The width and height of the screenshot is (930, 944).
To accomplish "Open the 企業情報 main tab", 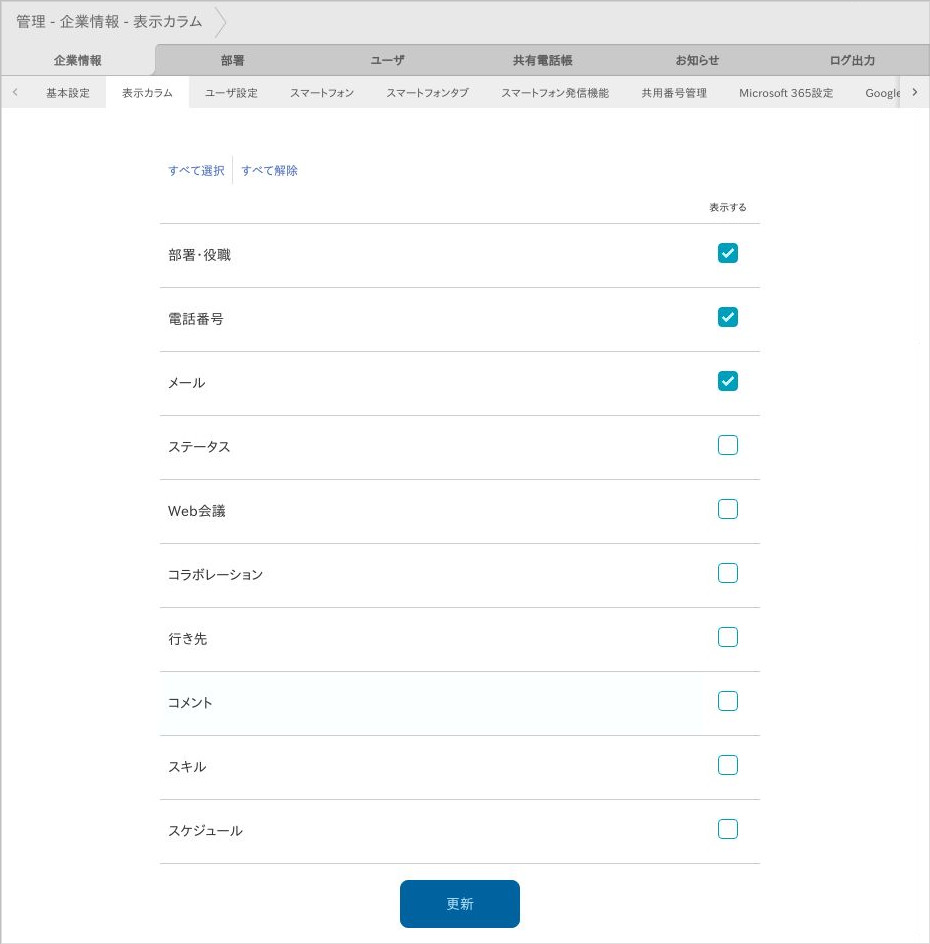I will [78, 60].
